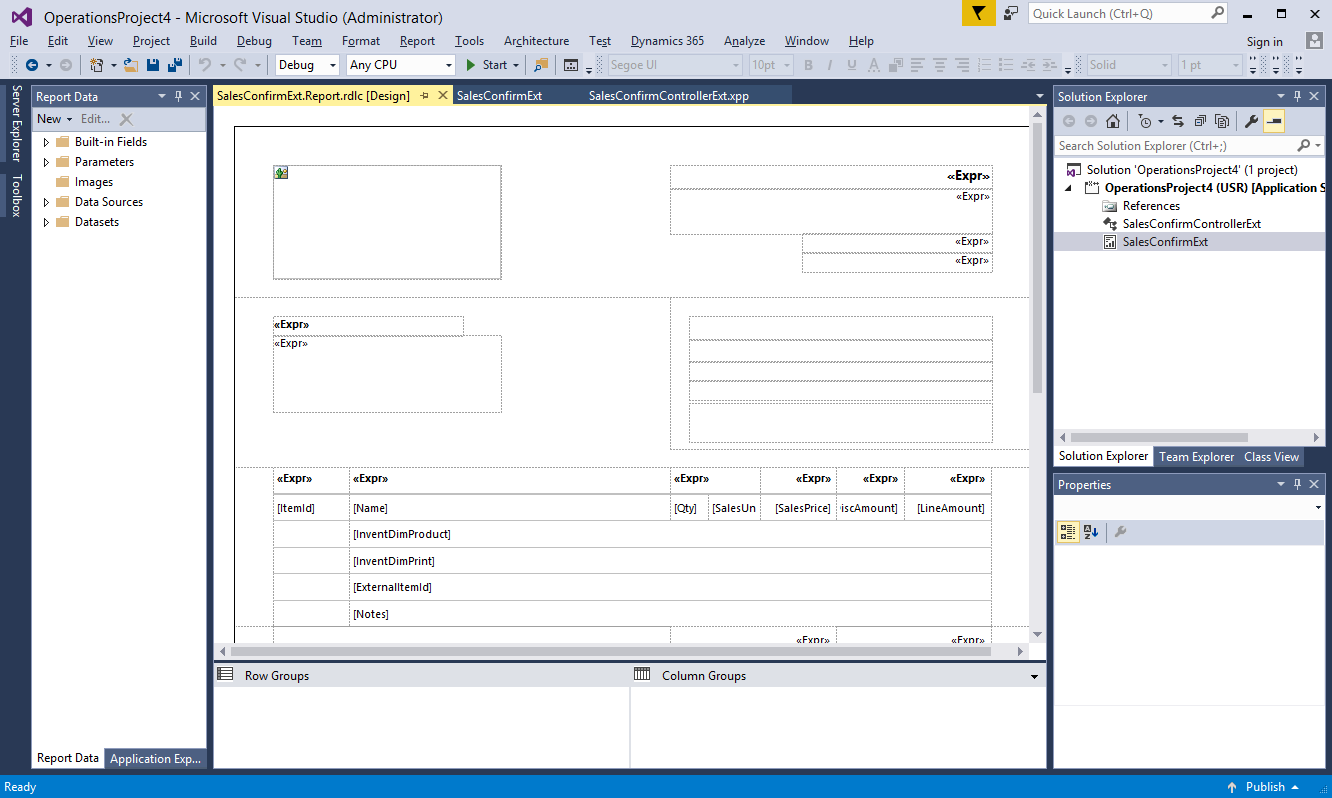Click the Property Pages wrench in Properties panel
Screen dimensions: 1332x798
coord(1121,532)
